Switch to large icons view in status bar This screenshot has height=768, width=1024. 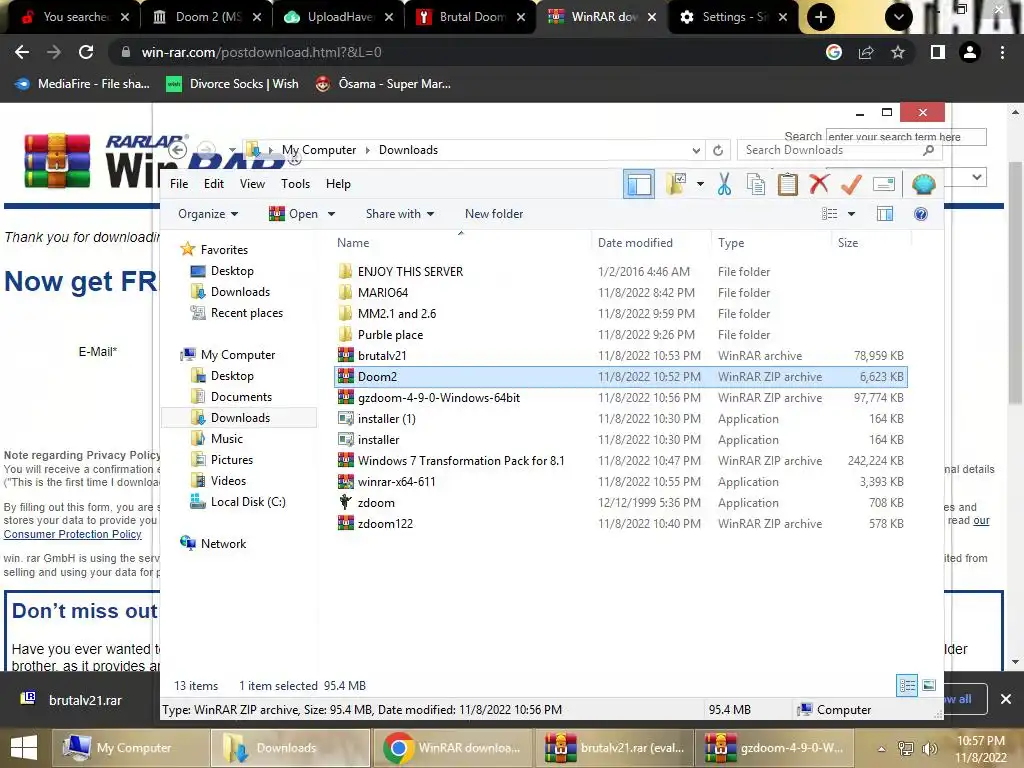pyautogui.click(x=929, y=685)
